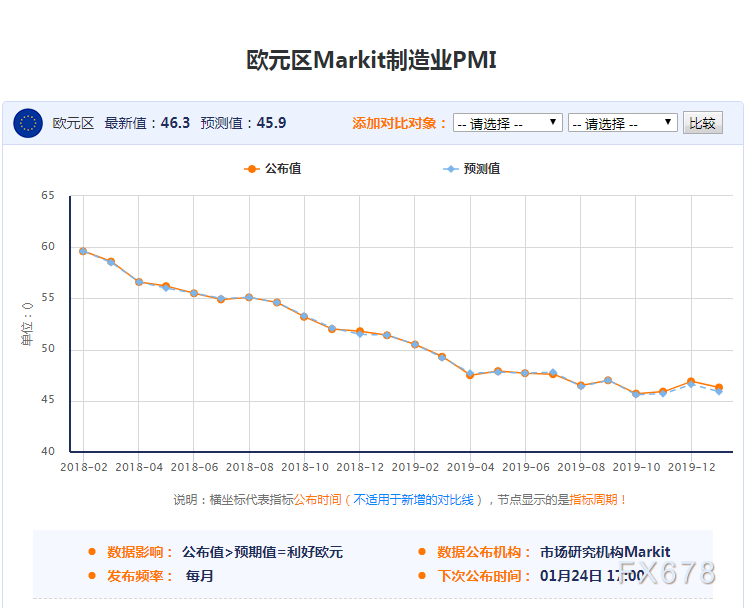
Task: Click the blue 不适用于新增的对比线 text
Action: (x=413, y=500)
